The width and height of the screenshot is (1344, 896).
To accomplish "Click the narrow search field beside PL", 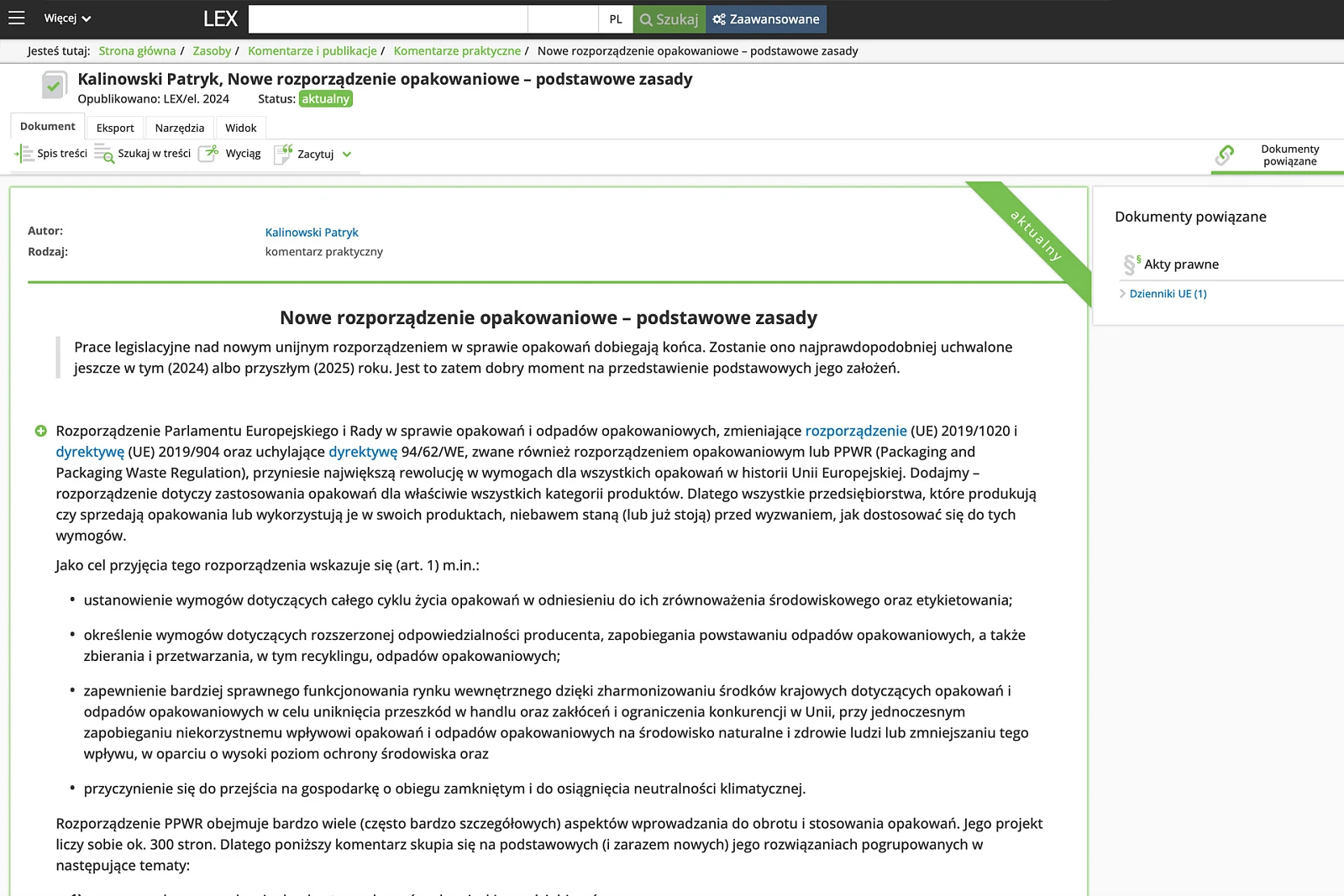I will (x=563, y=19).
